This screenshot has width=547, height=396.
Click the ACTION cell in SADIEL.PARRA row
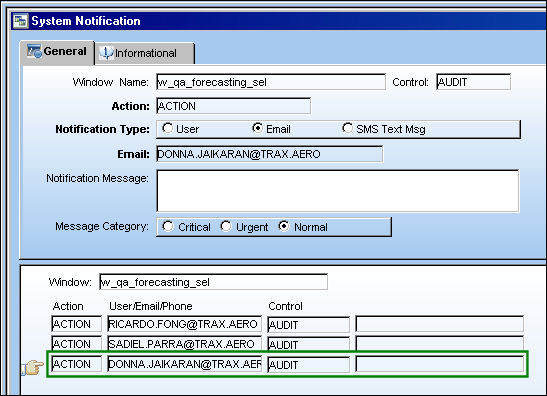click(77, 343)
